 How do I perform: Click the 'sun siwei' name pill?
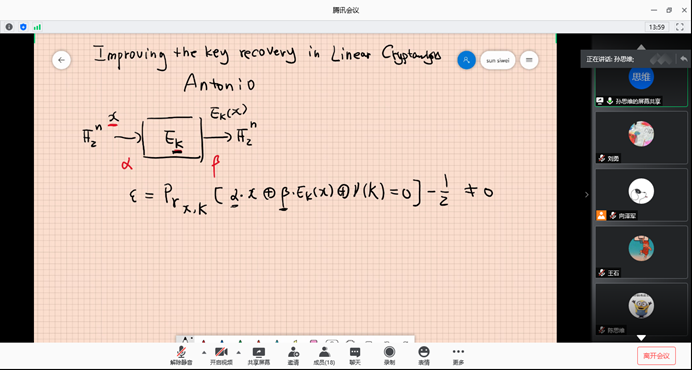click(498, 60)
